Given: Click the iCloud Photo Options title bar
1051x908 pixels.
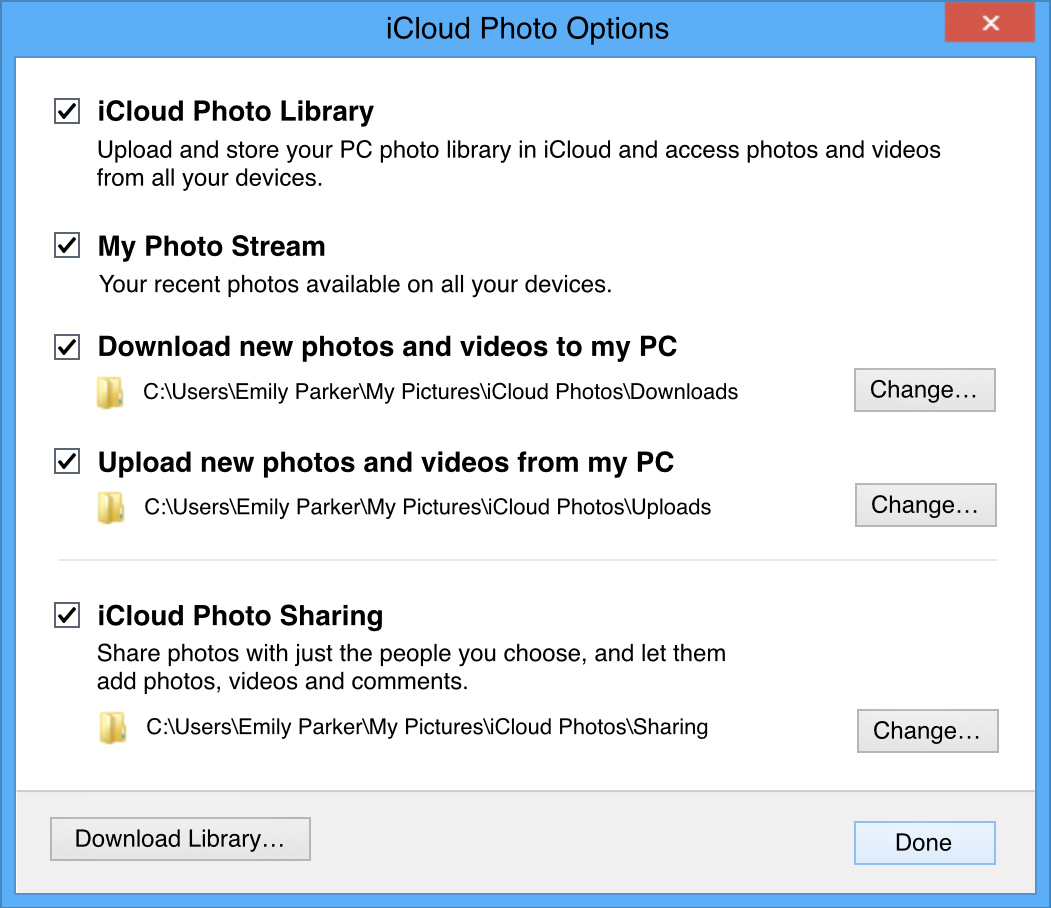Looking at the screenshot, I should click(527, 28).
